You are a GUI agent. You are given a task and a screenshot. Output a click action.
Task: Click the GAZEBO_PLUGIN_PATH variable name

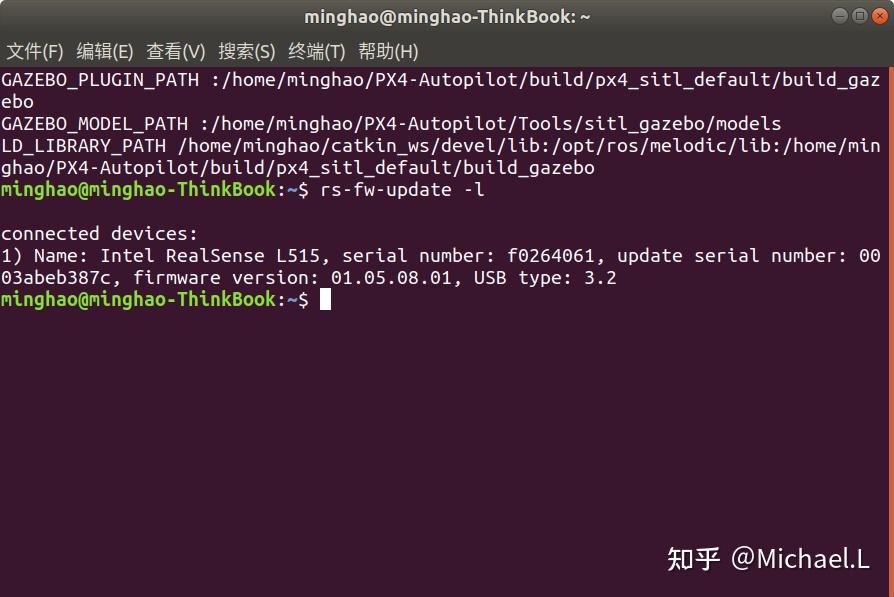[100, 80]
